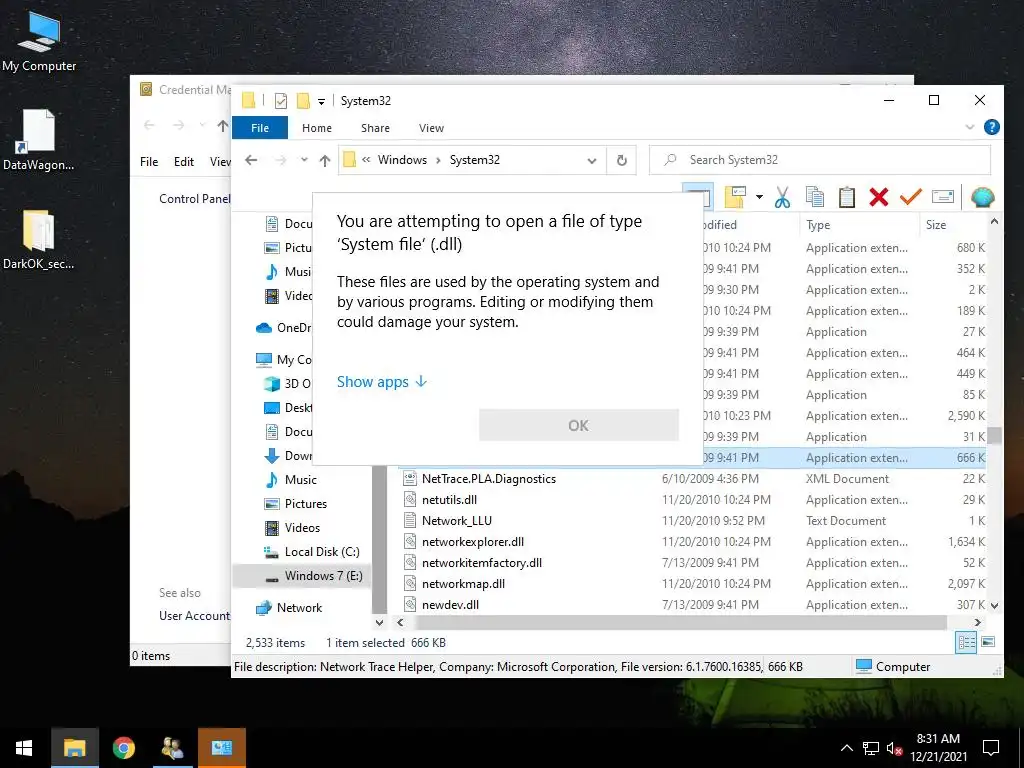
Task: Open the Share ribbon tab
Action: pos(375,128)
